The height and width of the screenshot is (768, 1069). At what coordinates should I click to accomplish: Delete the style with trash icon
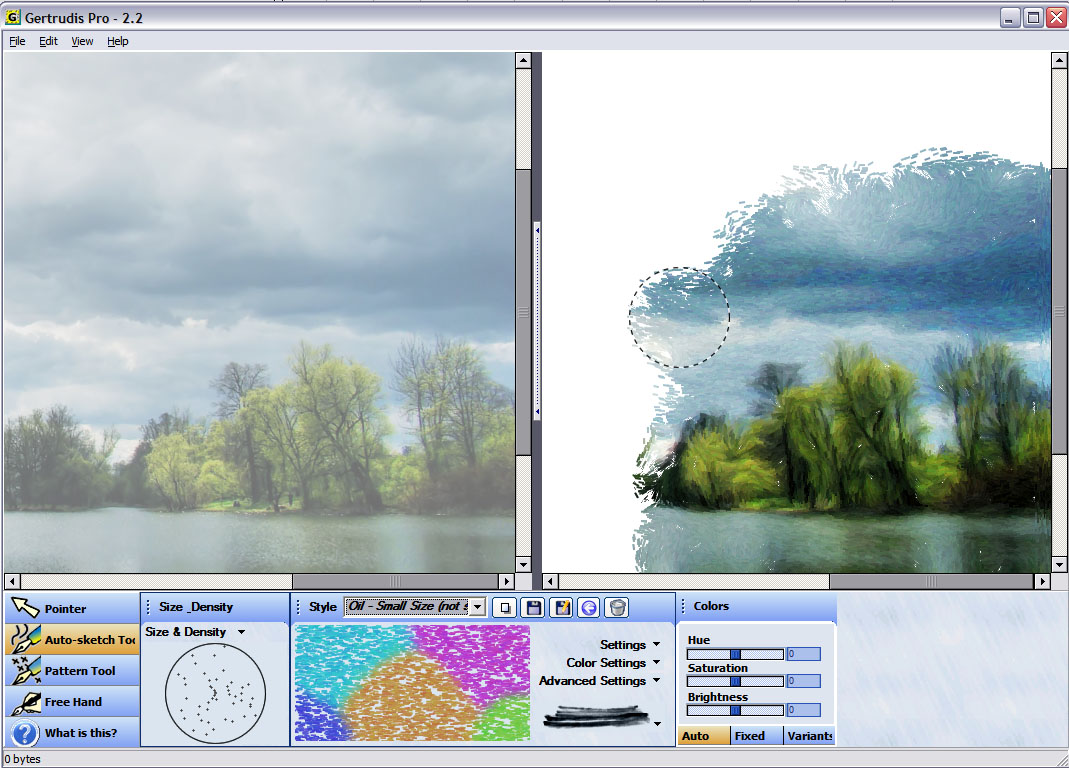pos(617,607)
